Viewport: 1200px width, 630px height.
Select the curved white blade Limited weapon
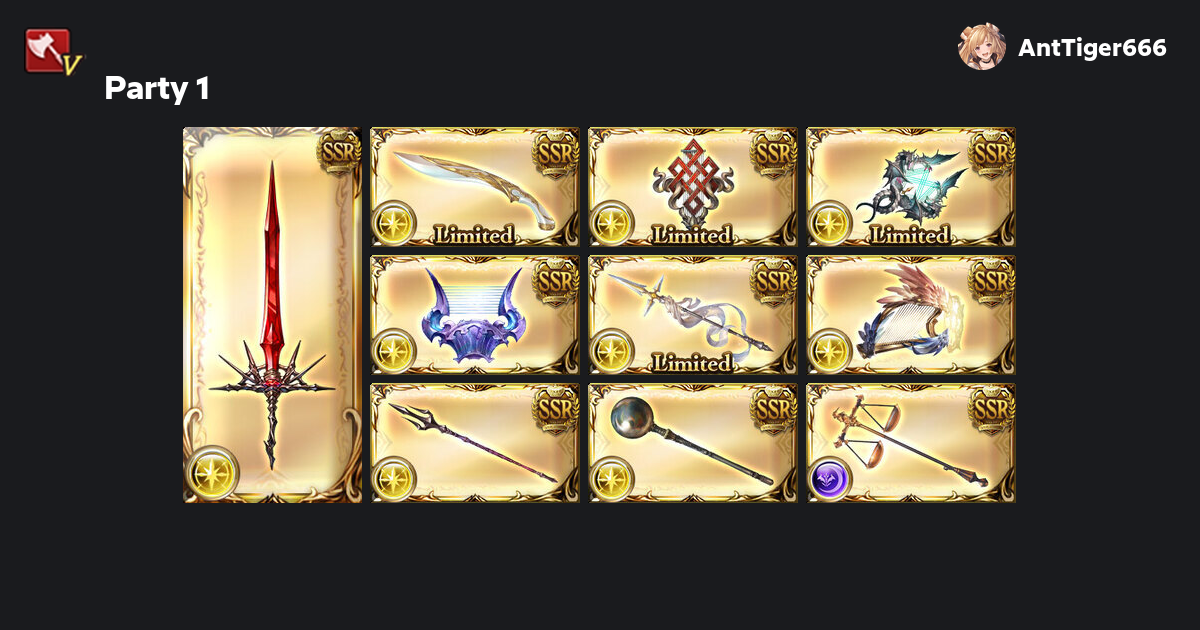(x=475, y=187)
